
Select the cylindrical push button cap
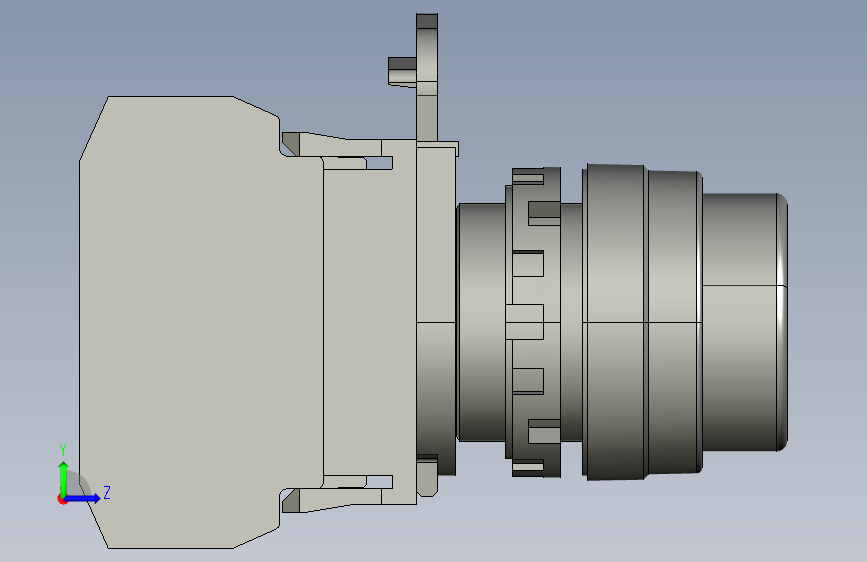coord(745,322)
